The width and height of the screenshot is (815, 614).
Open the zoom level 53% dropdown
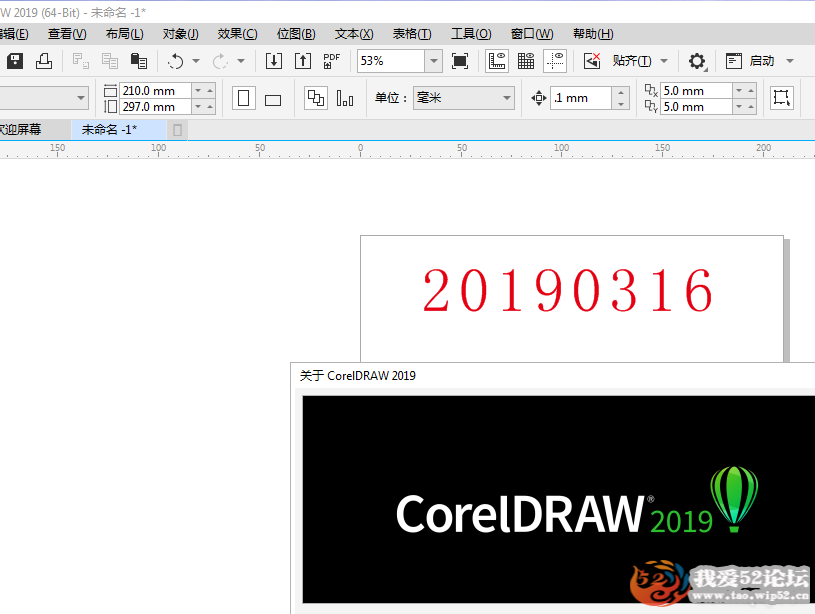coord(433,61)
